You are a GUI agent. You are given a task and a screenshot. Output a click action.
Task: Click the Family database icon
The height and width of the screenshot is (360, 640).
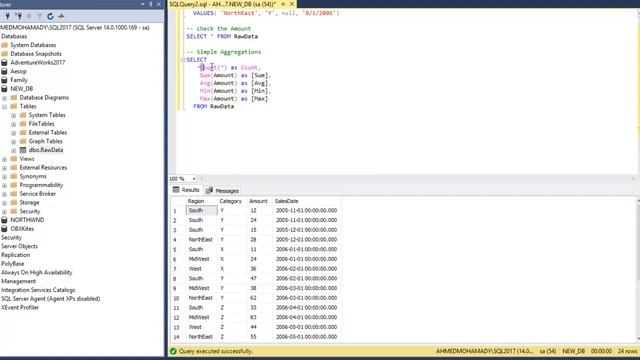(x=4, y=80)
